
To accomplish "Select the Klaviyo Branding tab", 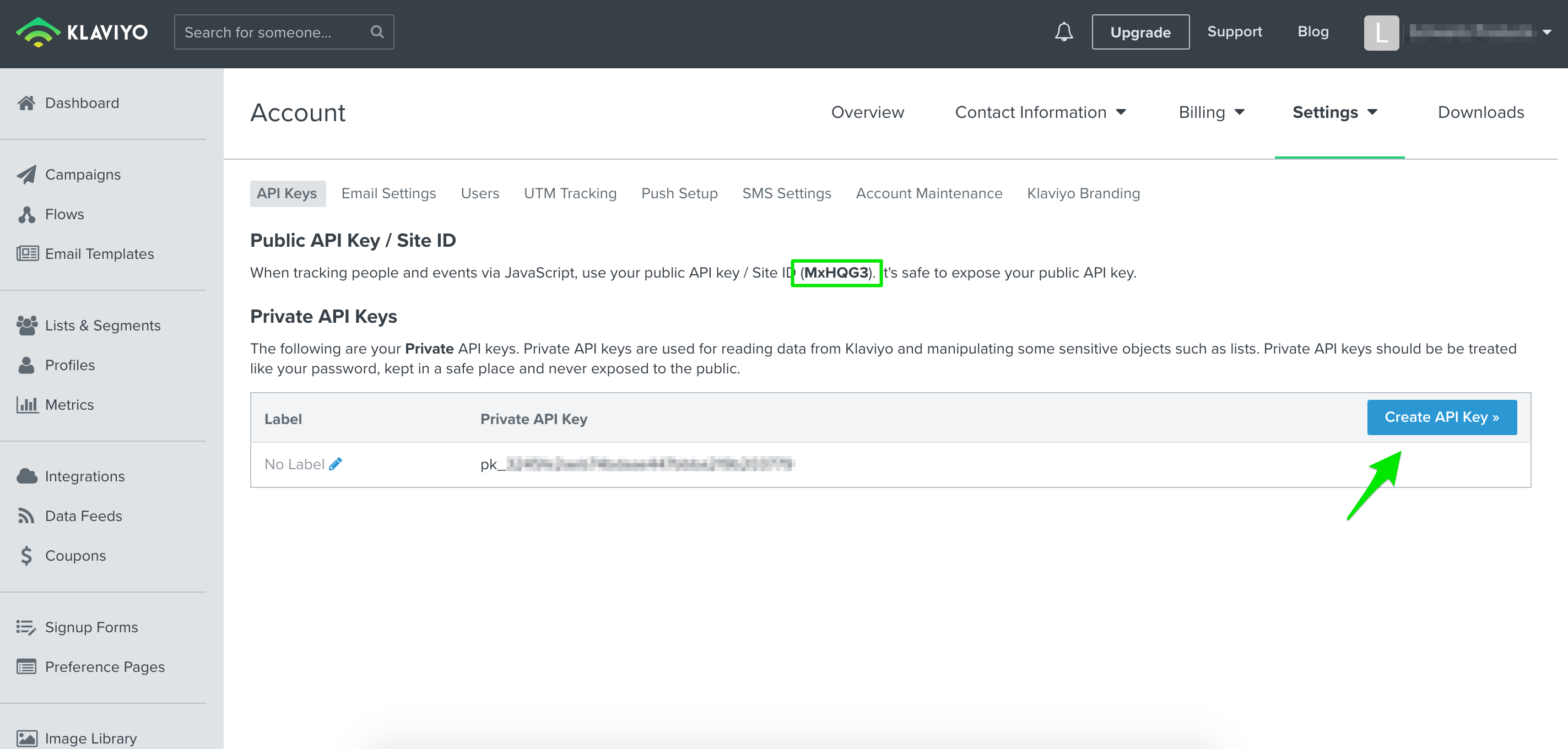I will coord(1083,193).
